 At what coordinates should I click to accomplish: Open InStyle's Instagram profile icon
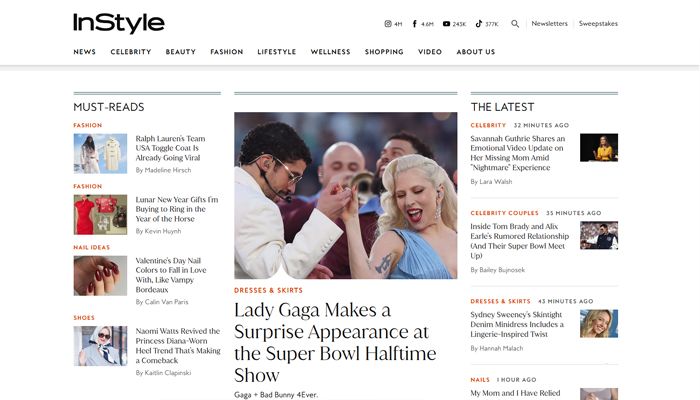(x=388, y=24)
